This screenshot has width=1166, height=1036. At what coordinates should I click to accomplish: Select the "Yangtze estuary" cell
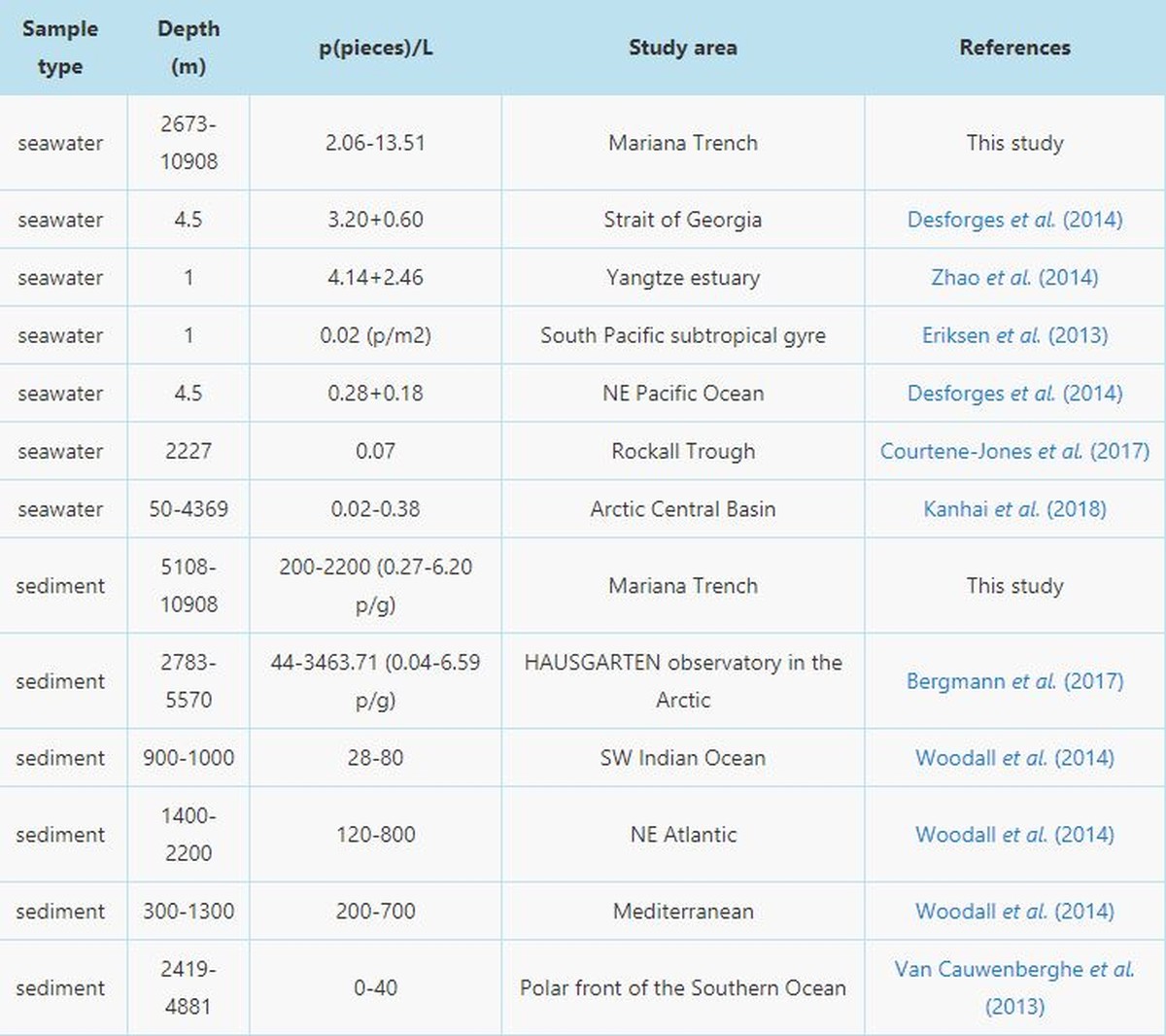[683, 277]
